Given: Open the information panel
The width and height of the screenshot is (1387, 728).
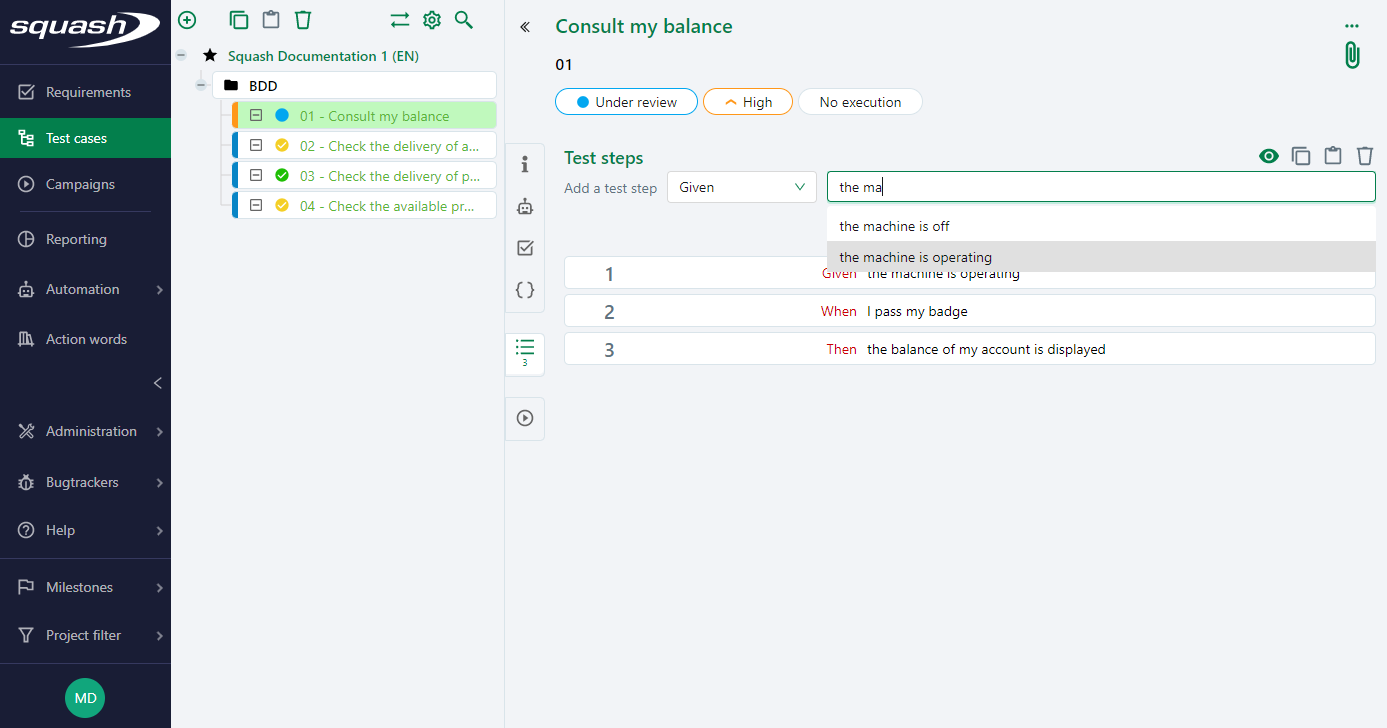Looking at the screenshot, I should [x=524, y=164].
